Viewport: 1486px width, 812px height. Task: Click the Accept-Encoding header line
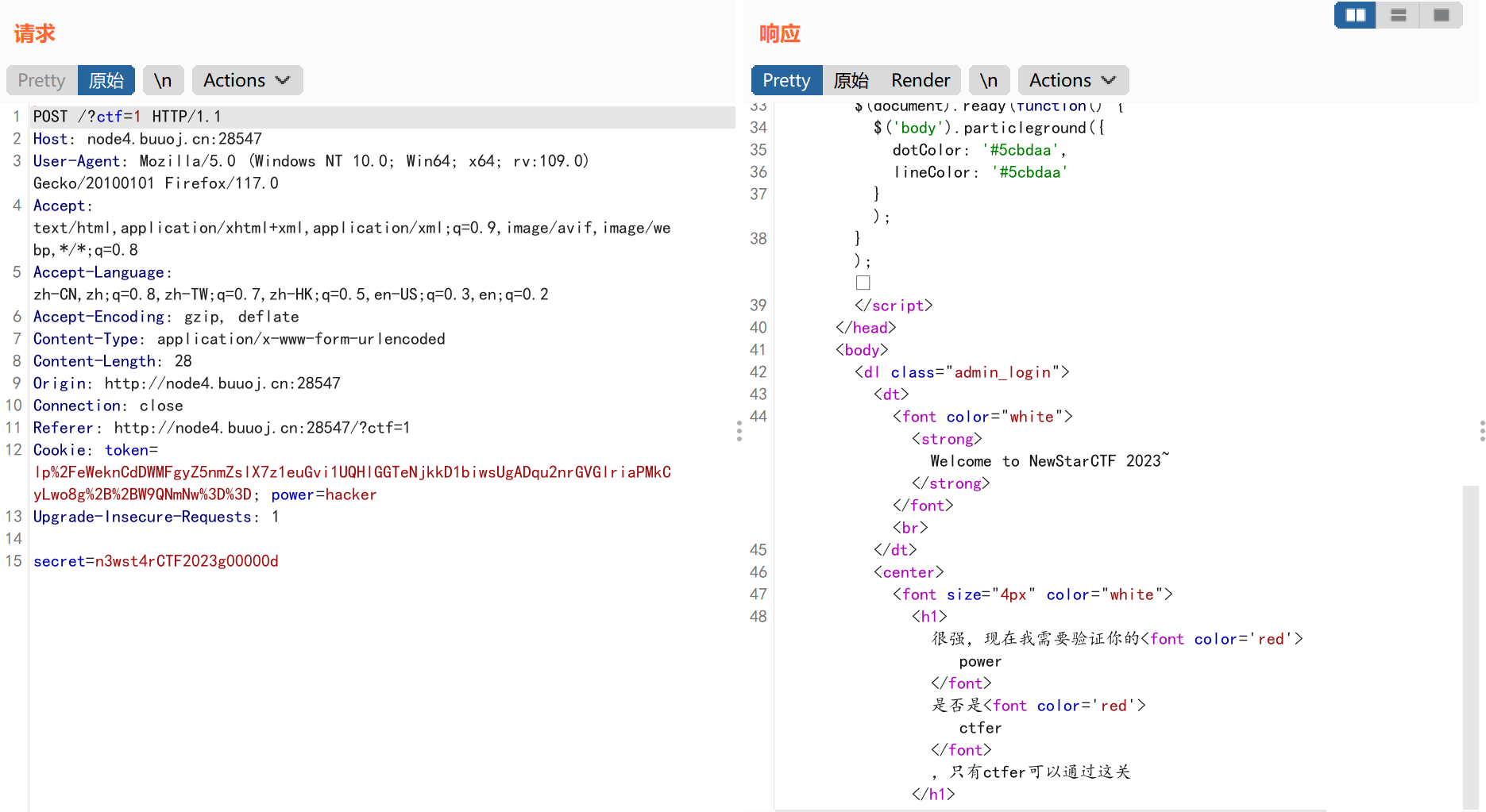coord(166,317)
